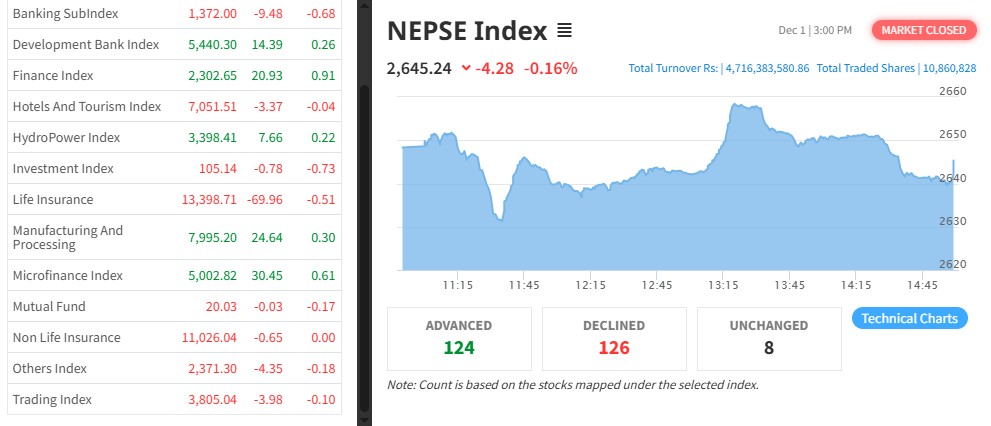This screenshot has width=991, height=426.
Task: Open the HydroPower Index row
Action: click(x=66, y=137)
